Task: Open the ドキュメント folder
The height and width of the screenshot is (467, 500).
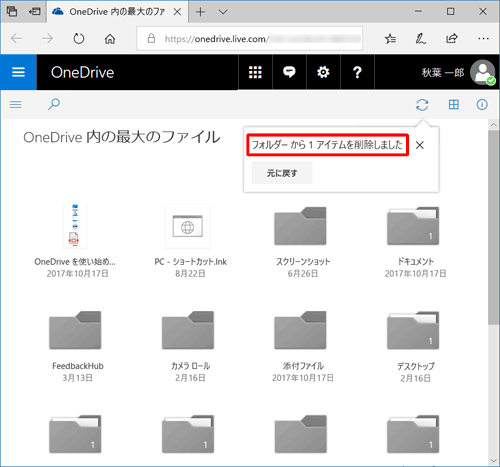Action: (415, 242)
